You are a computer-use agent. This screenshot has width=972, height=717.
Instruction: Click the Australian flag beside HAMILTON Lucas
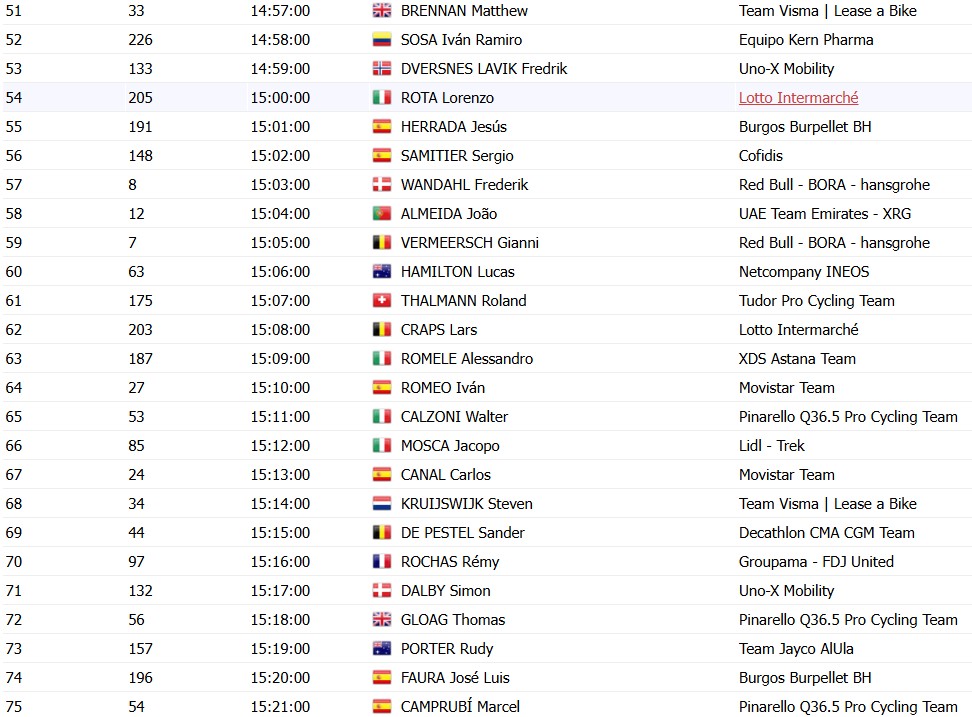(x=382, y=271)
